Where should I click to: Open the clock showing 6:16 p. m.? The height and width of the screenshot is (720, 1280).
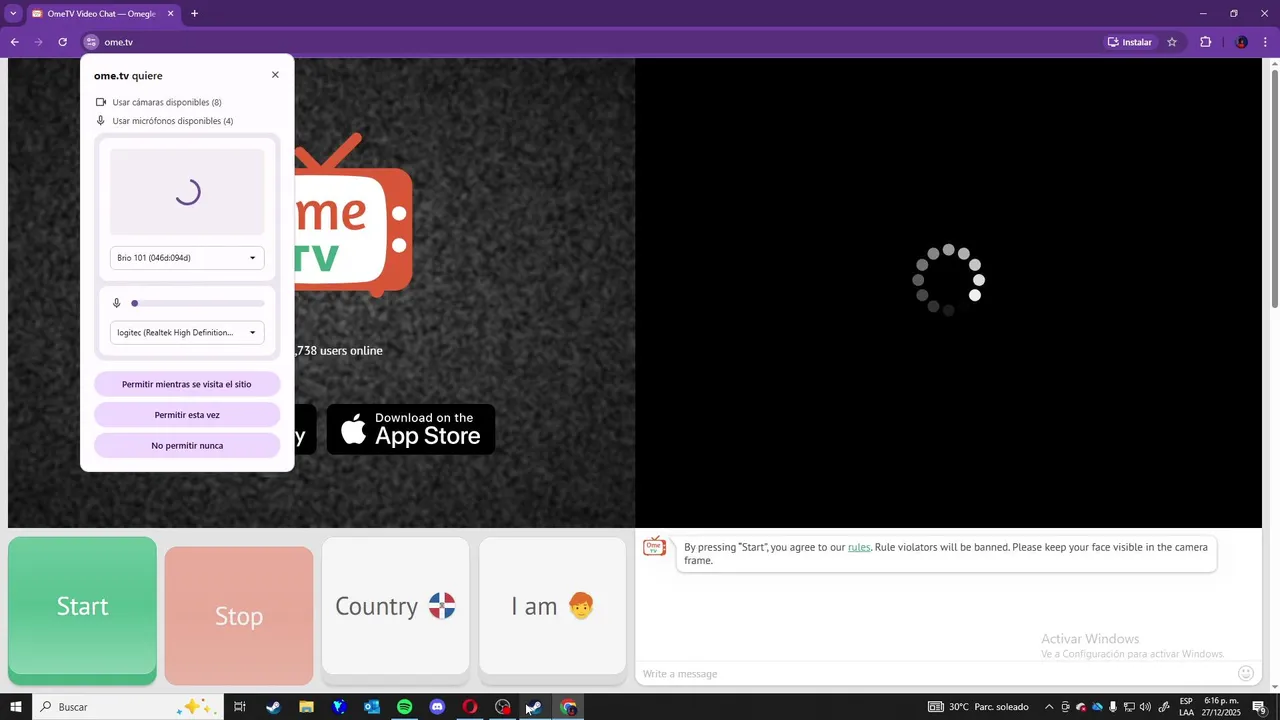point(1222,707)
